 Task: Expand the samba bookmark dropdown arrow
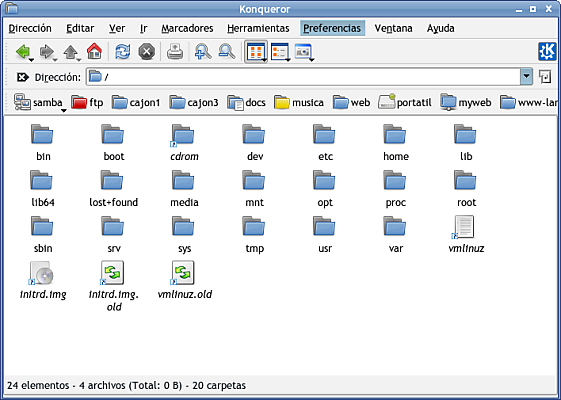click(x=64, y=111)
